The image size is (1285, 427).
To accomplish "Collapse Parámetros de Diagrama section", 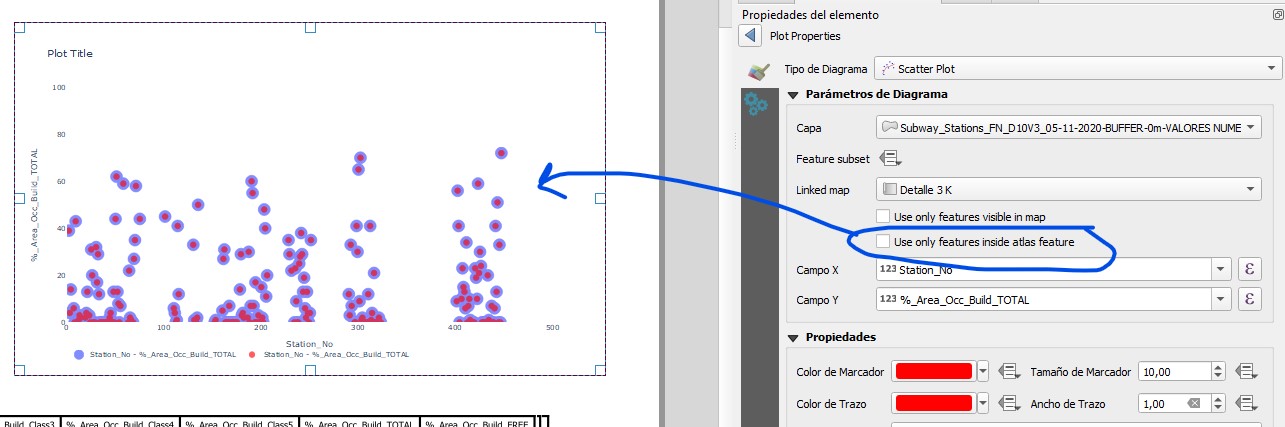I will point(794,95).
